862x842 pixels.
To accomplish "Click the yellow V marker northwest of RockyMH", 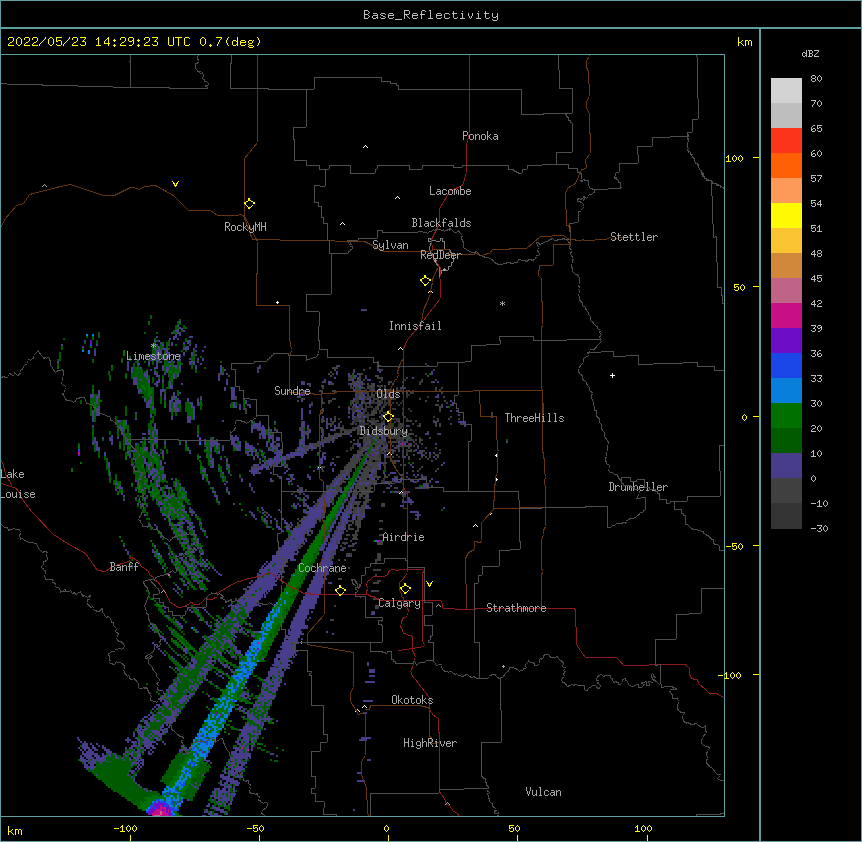I will (175, 184).
